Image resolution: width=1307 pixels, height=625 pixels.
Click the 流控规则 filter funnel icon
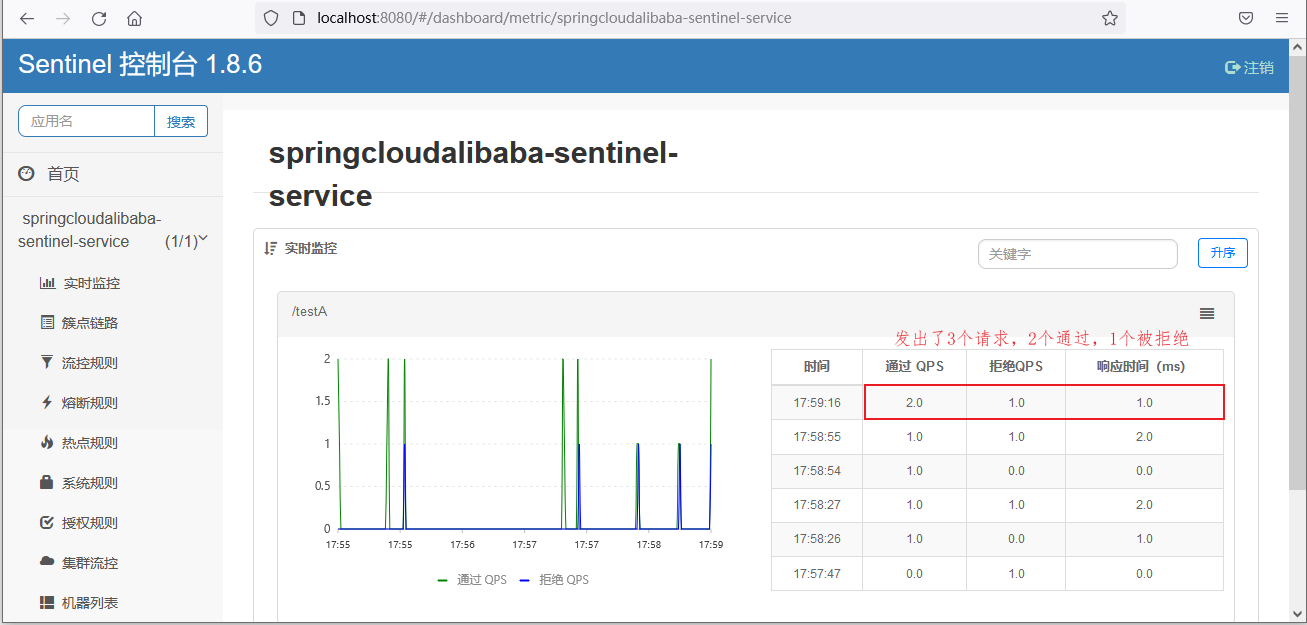click(x=47, y=363)
